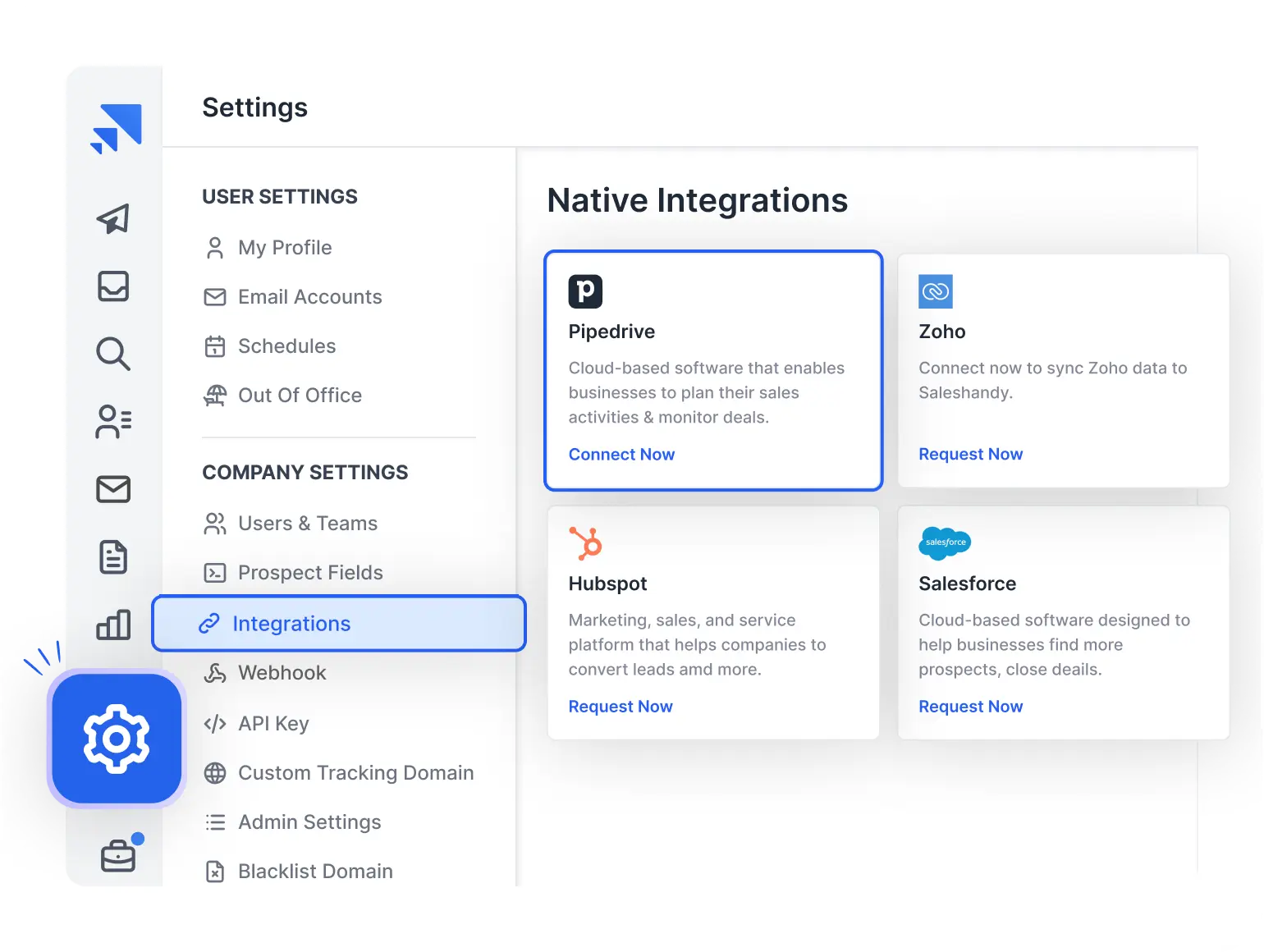This screenshot has height=952, width=1264.
Task: Open the Admin Settings menu item
Action: (x=309, y=822)
